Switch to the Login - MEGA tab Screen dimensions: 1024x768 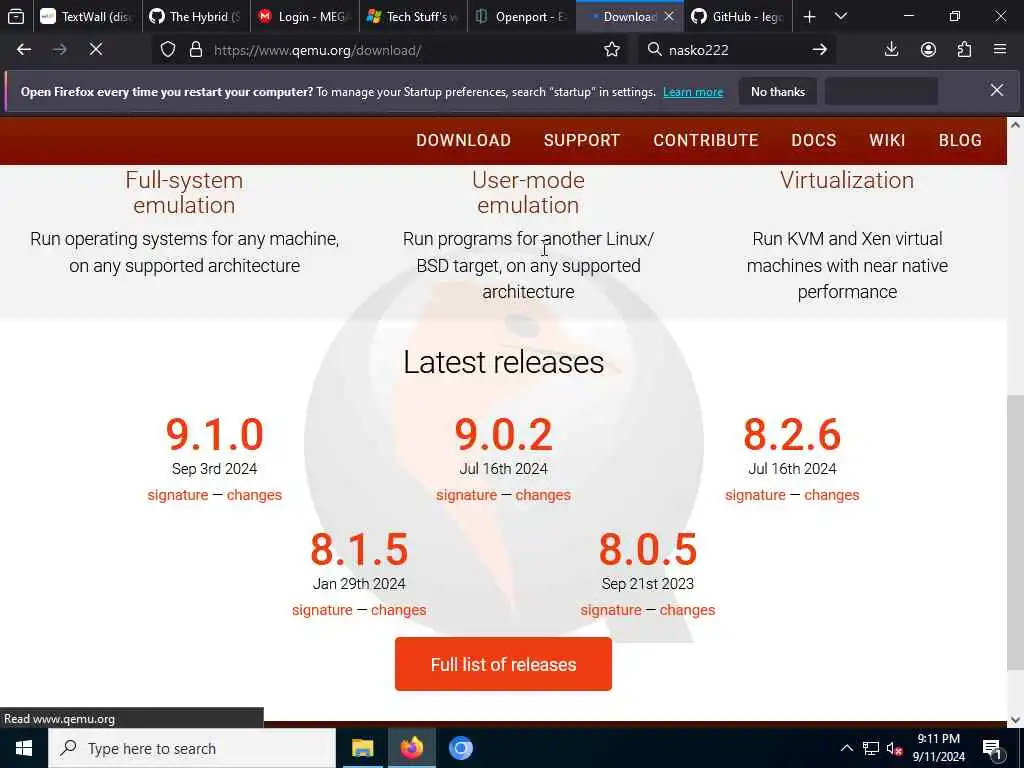click(304, 16)
